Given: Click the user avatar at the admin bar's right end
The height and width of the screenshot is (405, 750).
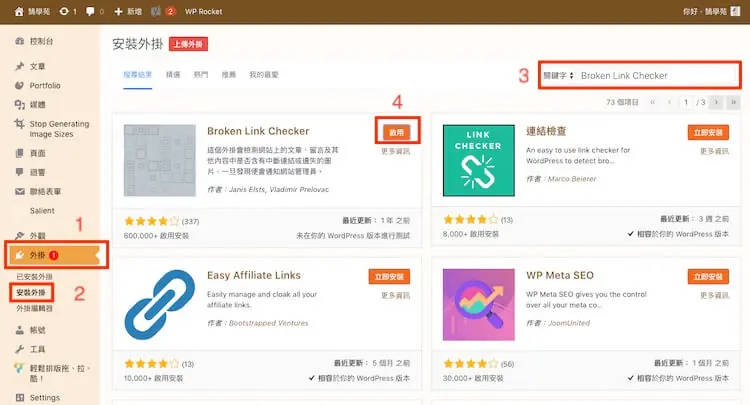Looking at the screenshot, I should point(736,11).
